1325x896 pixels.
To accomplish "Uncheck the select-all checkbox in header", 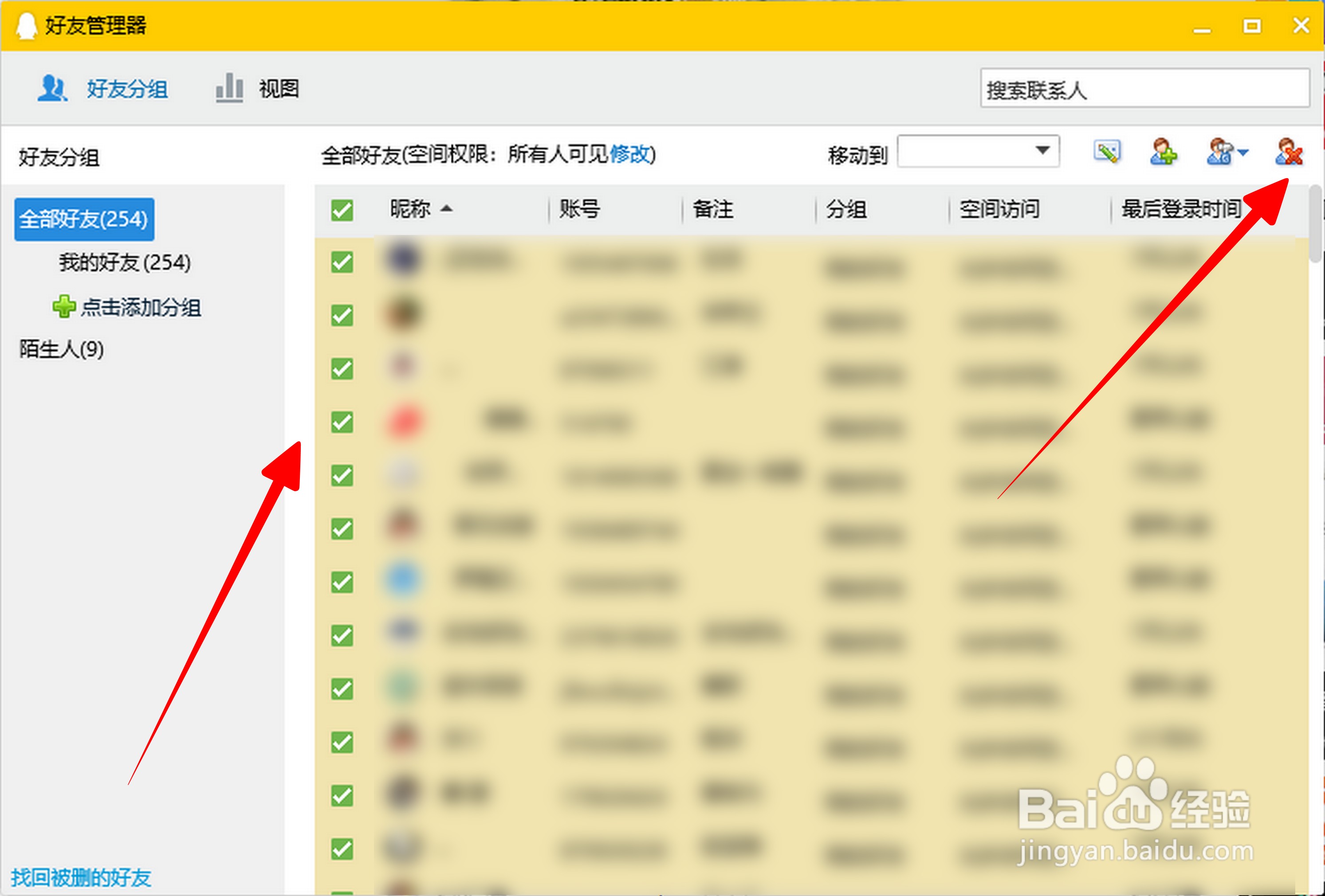I will point(342,210).
